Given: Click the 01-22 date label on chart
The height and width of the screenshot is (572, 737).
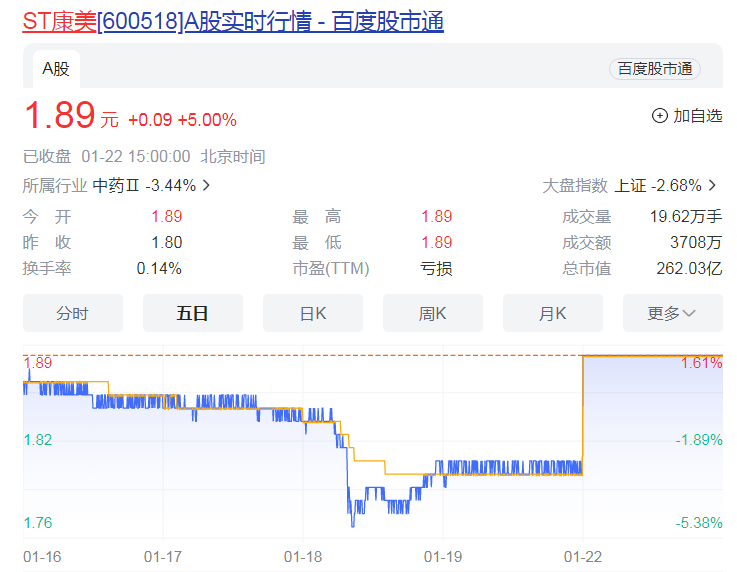Looking at the screenshot, I should click(x=583, y=557).
